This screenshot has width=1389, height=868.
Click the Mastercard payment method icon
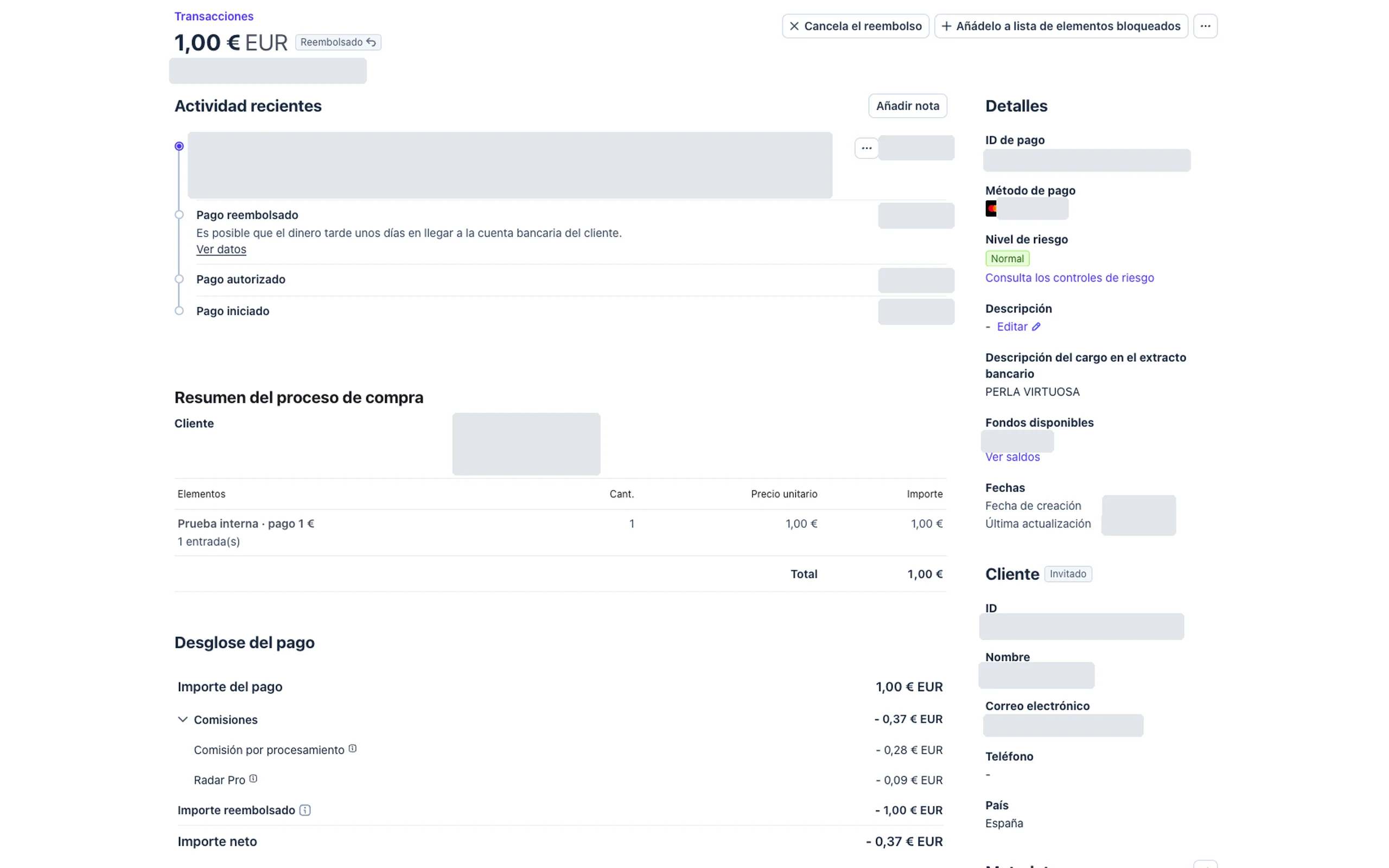click(991, 208)
